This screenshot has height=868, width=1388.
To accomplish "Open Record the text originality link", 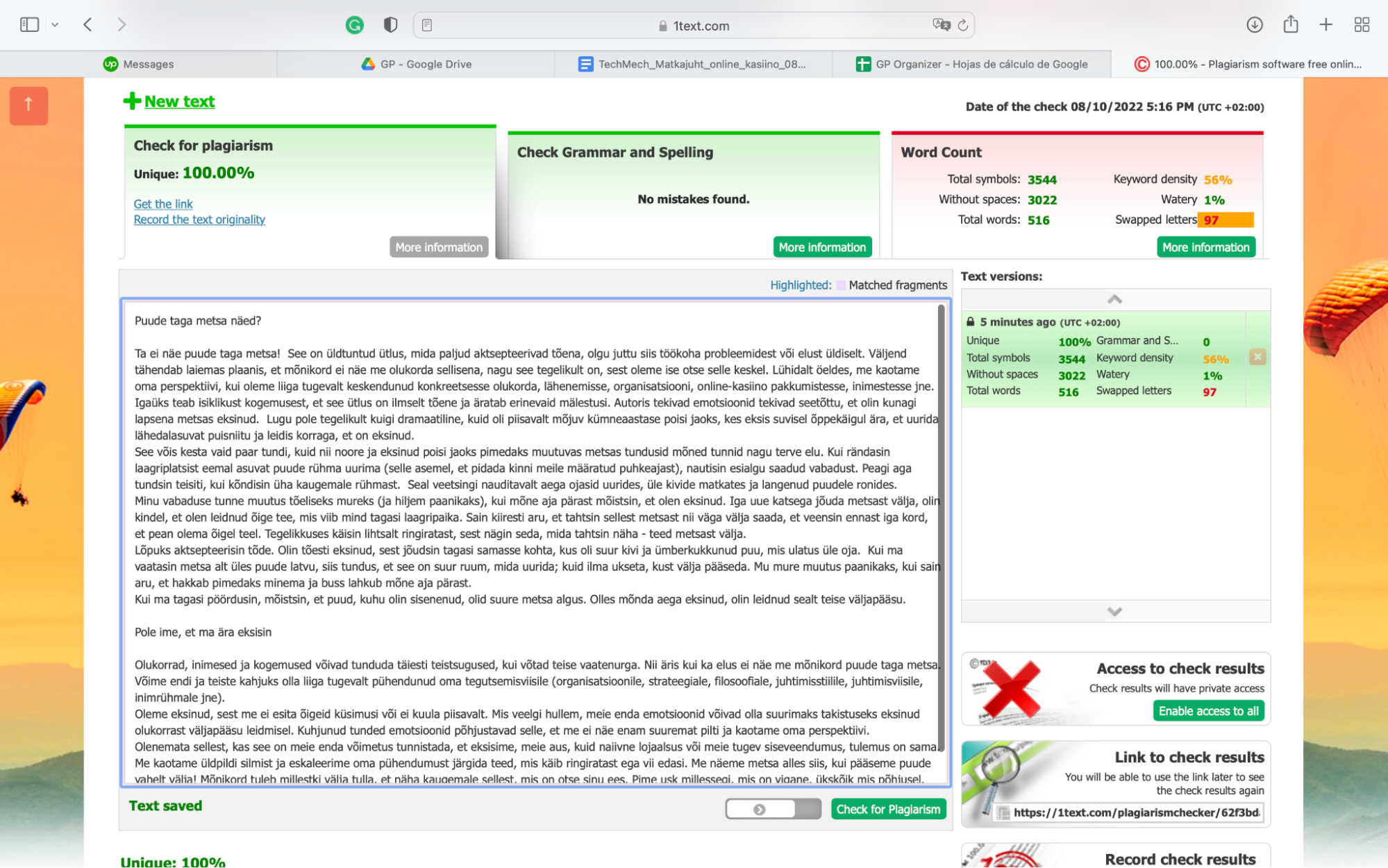I will [199, 219].
